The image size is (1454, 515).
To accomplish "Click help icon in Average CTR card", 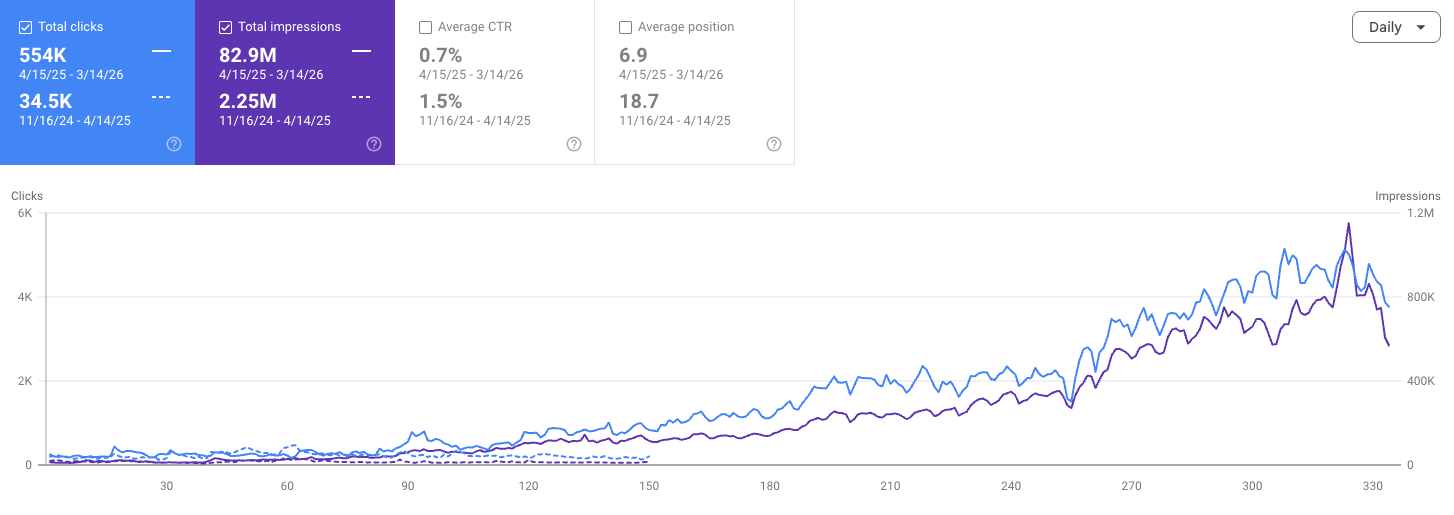I will (574, 144).
